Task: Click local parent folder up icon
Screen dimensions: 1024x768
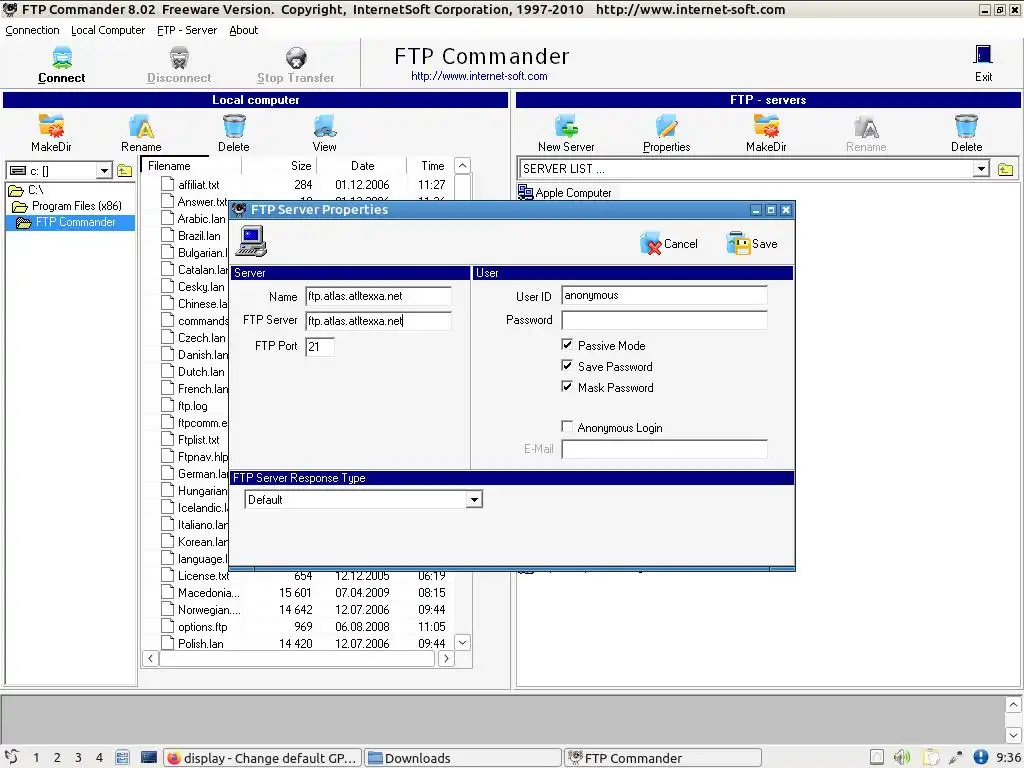Action: click(125, 171)
